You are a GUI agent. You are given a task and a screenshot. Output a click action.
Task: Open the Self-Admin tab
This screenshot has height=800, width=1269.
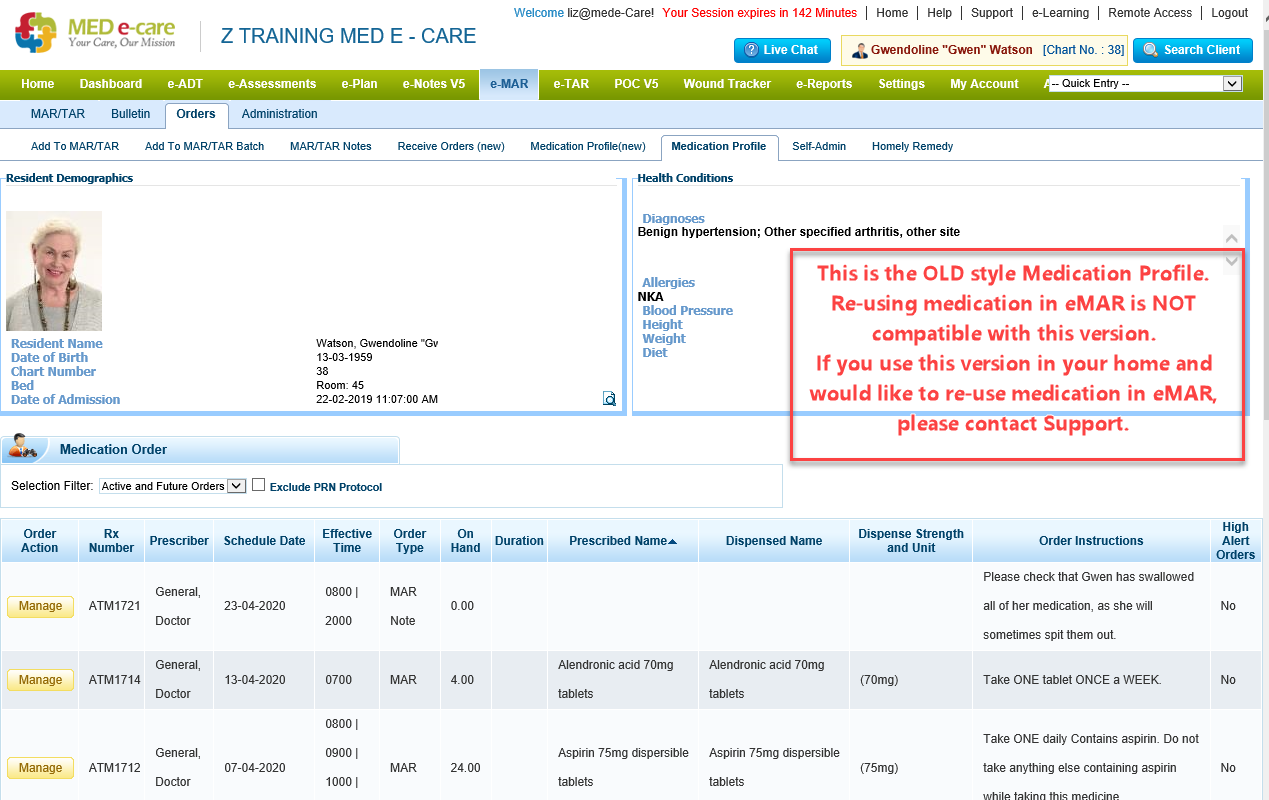pos(818,146)
